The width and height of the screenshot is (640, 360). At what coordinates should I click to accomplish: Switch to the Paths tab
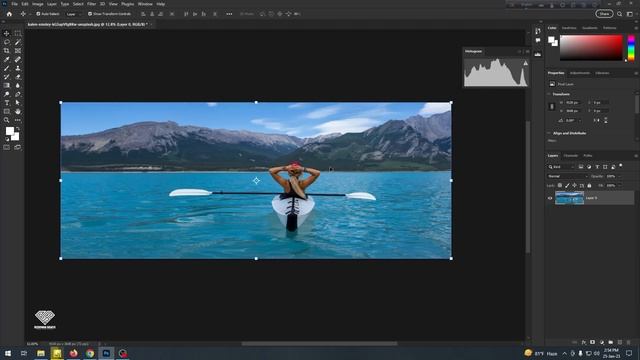tap(587, 156)
